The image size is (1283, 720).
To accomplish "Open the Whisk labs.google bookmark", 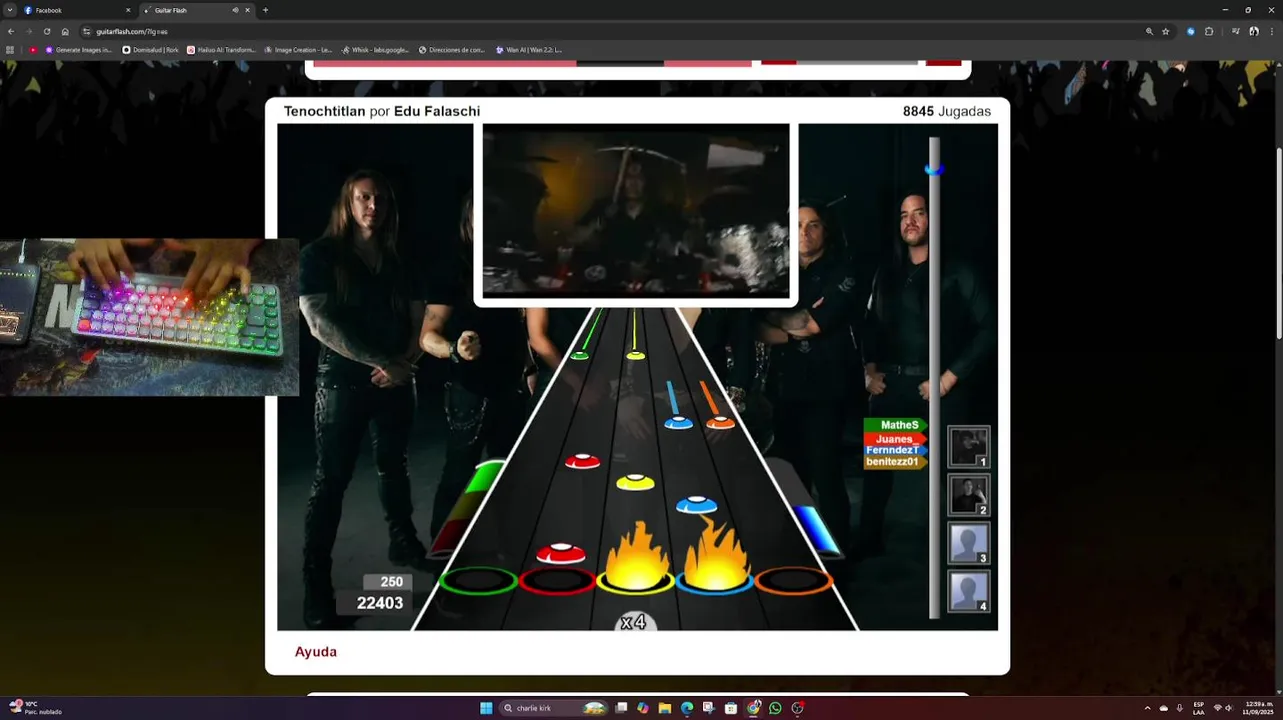I will pyautogui.click(x=375, y=50).
